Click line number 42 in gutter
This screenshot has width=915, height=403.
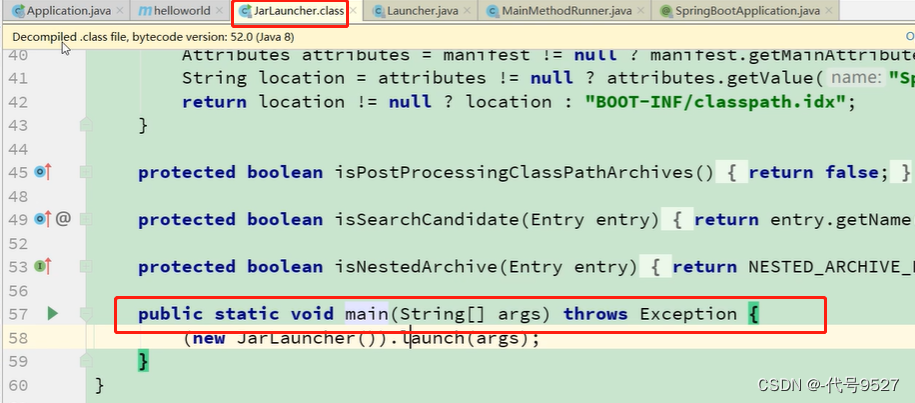(x=18, y=101)
